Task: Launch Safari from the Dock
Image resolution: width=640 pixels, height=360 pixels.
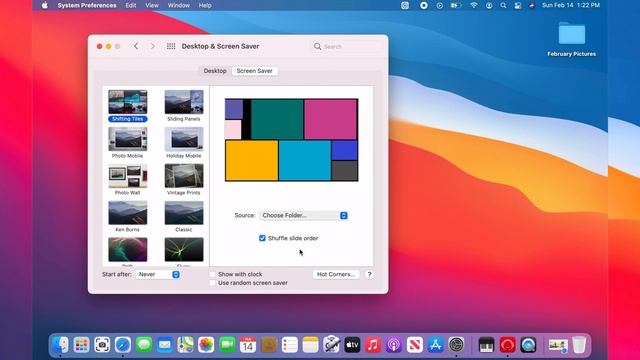Action: [x=123, y=345]
